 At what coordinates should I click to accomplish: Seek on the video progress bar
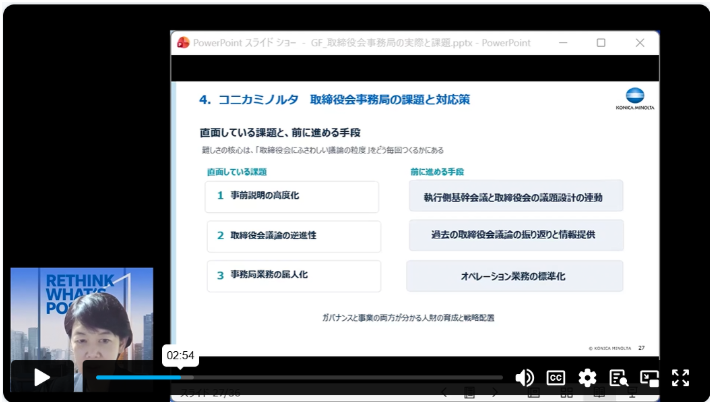(x=300, y=377)
